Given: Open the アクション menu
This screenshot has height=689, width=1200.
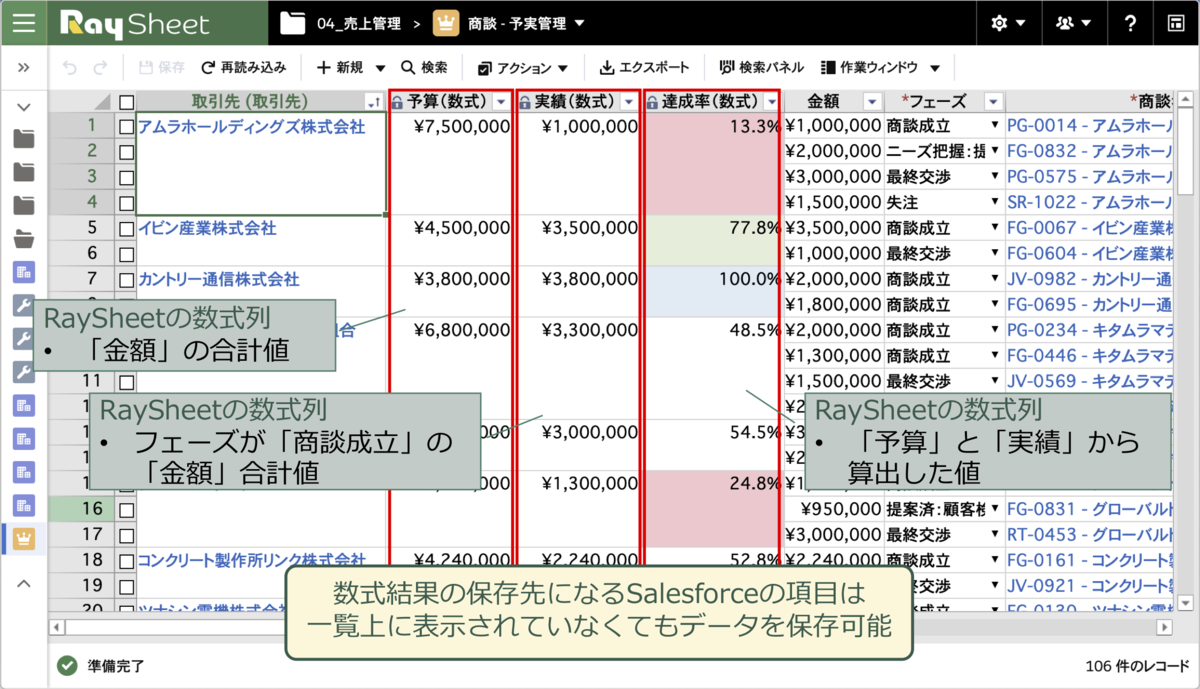Looking at the screenshot, I should point(523,68).
